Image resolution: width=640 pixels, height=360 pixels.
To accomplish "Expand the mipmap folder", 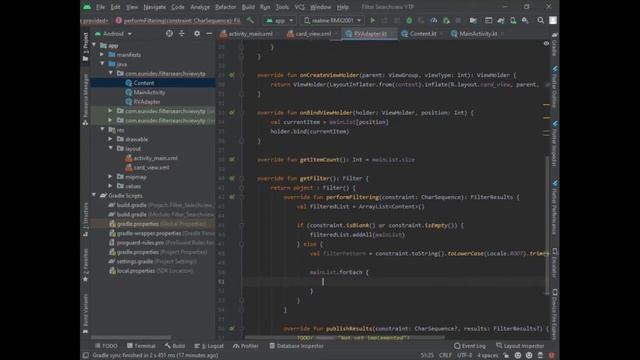I will pyautogui.click(x=110, y=177).
